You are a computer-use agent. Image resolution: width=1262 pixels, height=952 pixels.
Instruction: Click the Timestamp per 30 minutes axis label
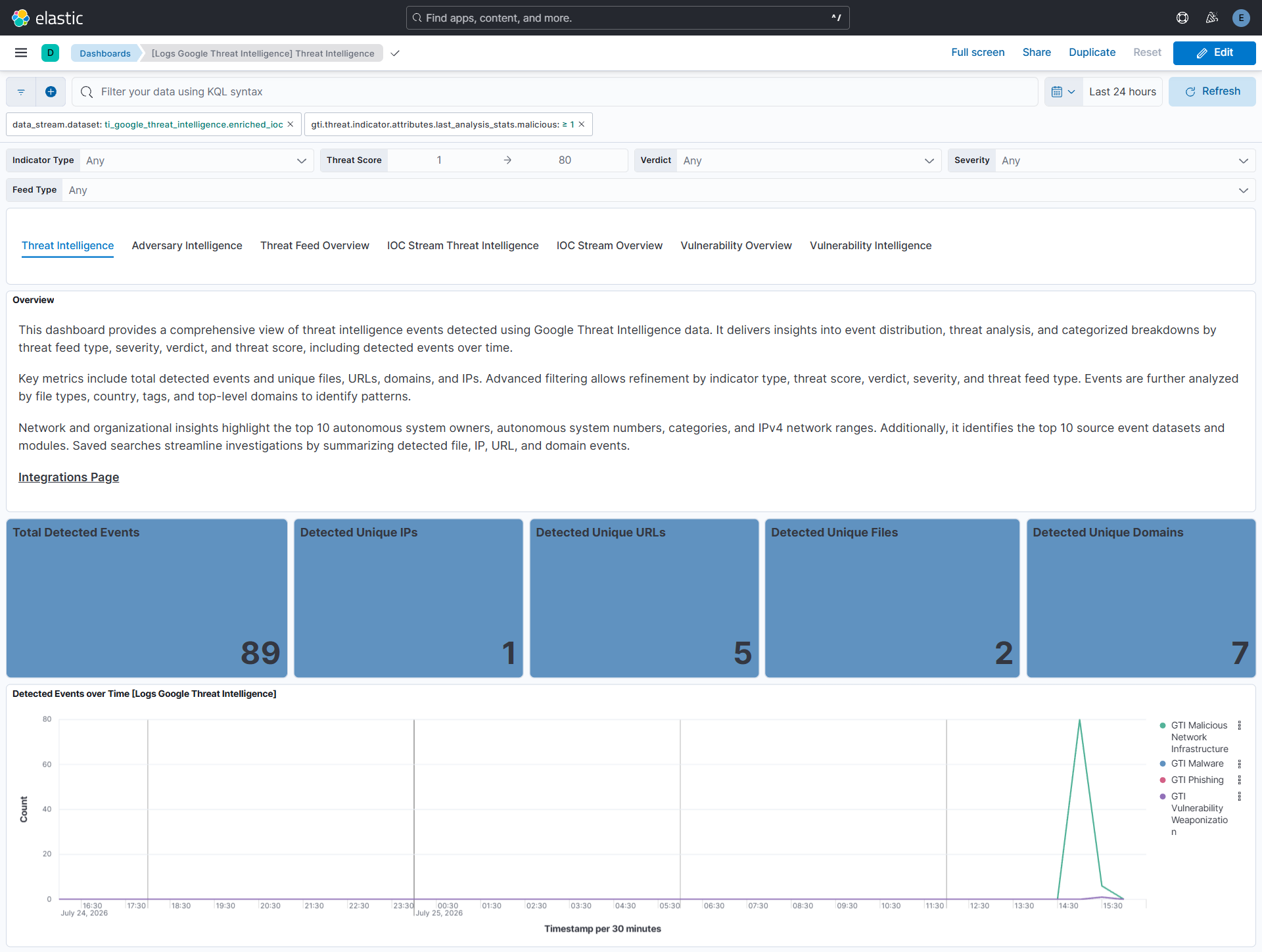pyautogui.click(x=602, y=928)
